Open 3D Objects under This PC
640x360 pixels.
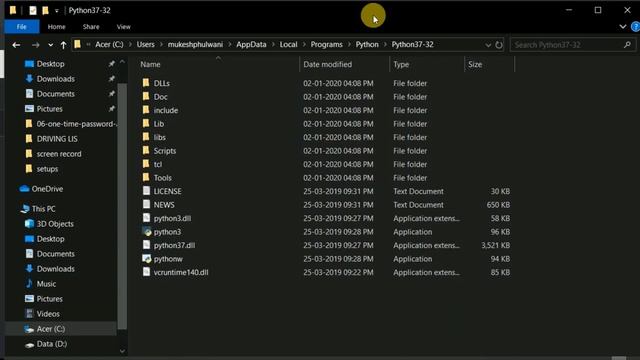[x=55, y=224]
